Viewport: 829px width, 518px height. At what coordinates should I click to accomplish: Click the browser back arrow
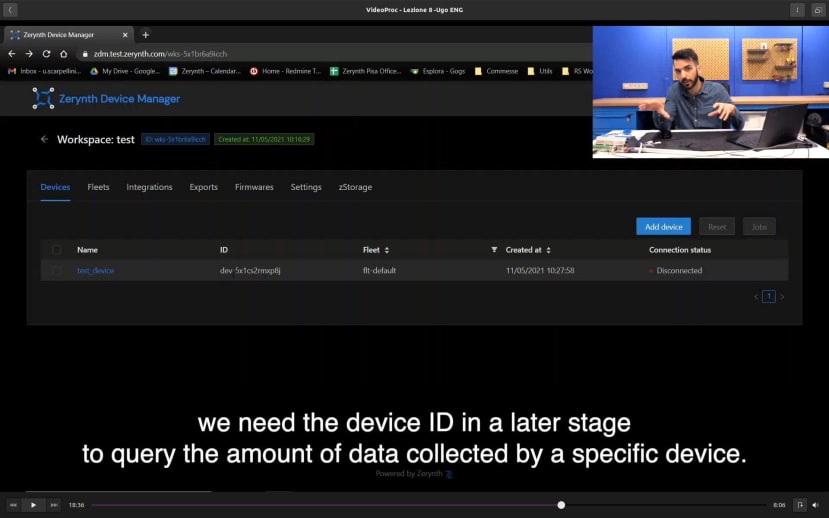(x=12, y=53)
